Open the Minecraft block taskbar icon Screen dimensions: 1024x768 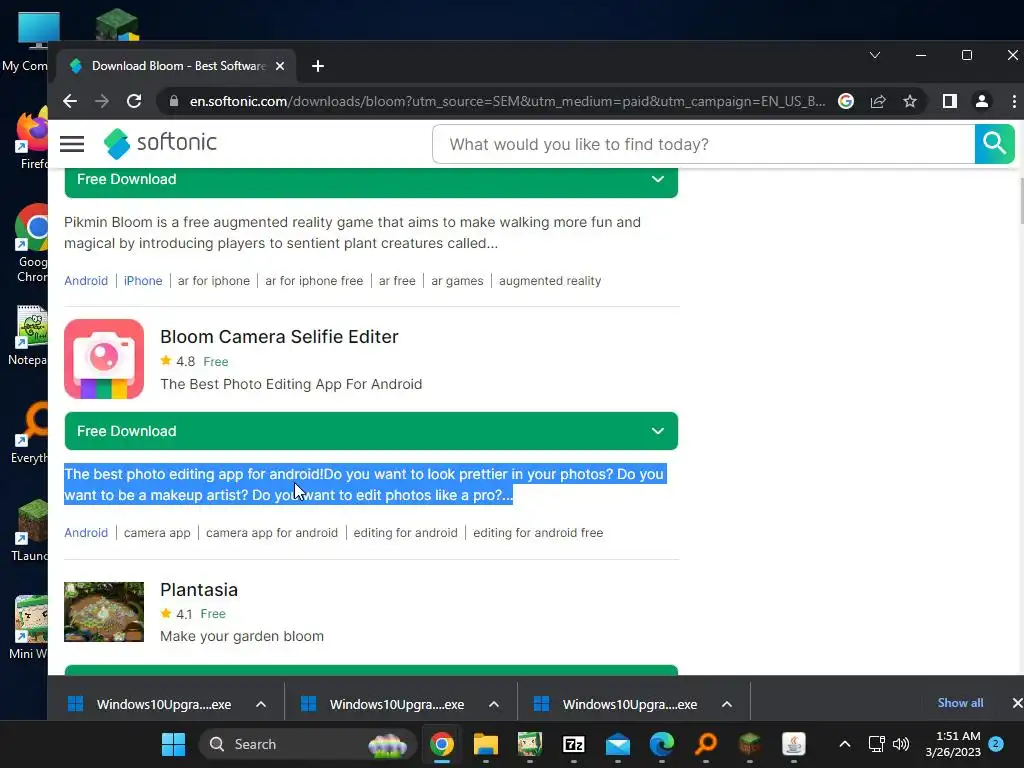click(x=750, y=744)
